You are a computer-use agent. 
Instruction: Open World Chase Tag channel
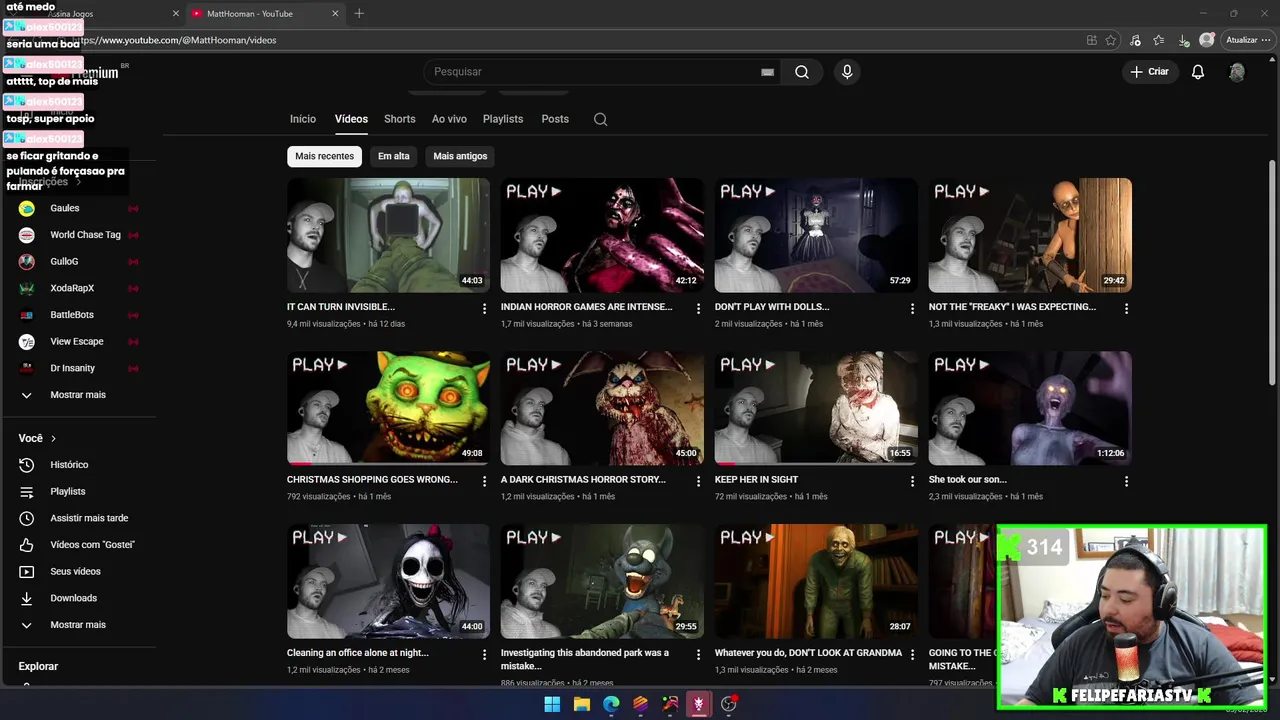coord(78,235)
